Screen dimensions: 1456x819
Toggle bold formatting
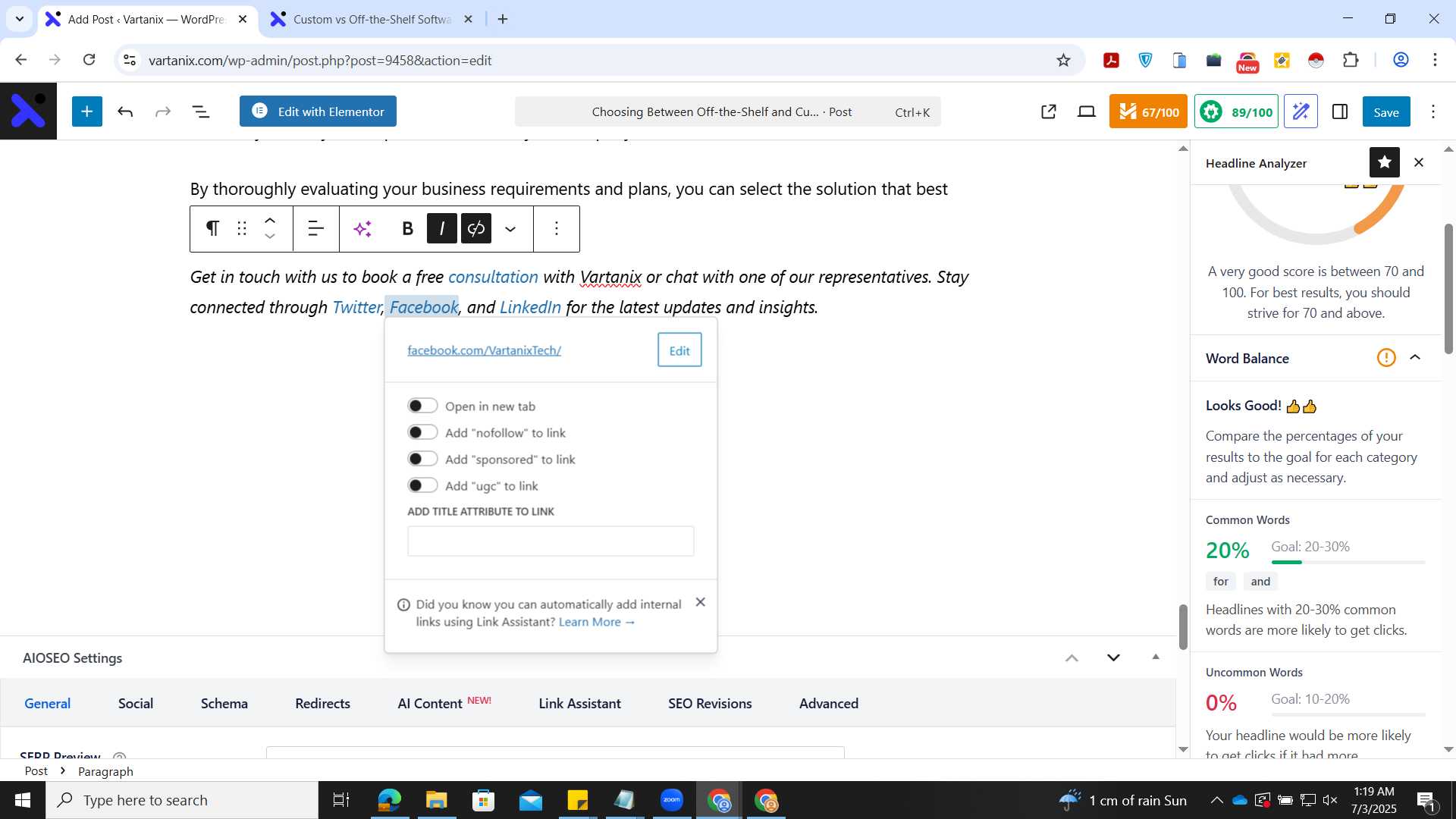[407, 228]
